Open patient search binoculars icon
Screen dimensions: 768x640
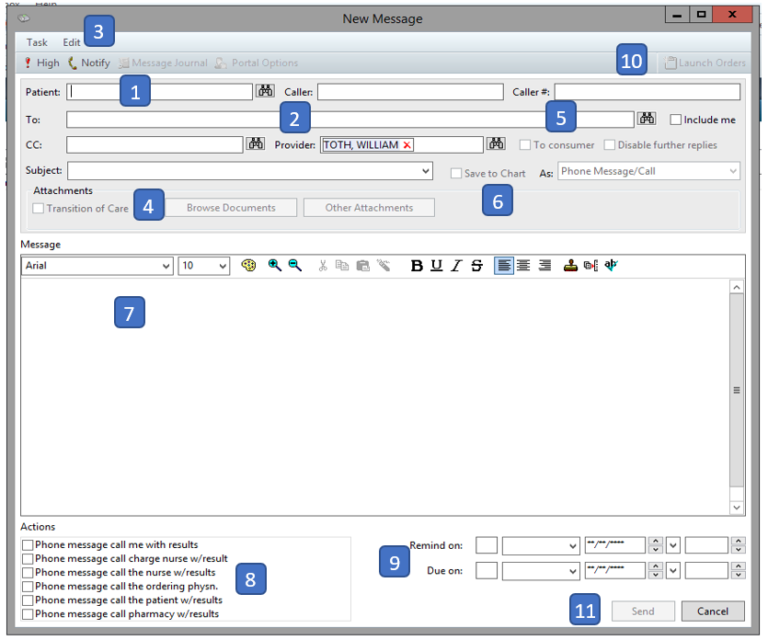[x=265, y=92]
